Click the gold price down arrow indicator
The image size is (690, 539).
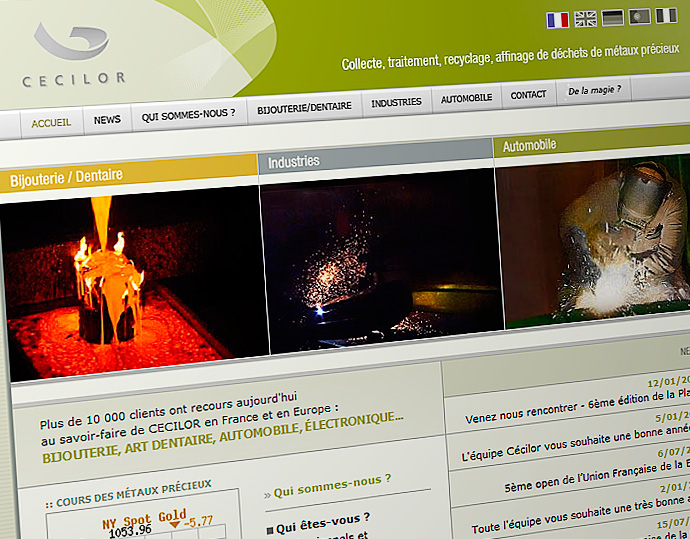click(175, 524)
